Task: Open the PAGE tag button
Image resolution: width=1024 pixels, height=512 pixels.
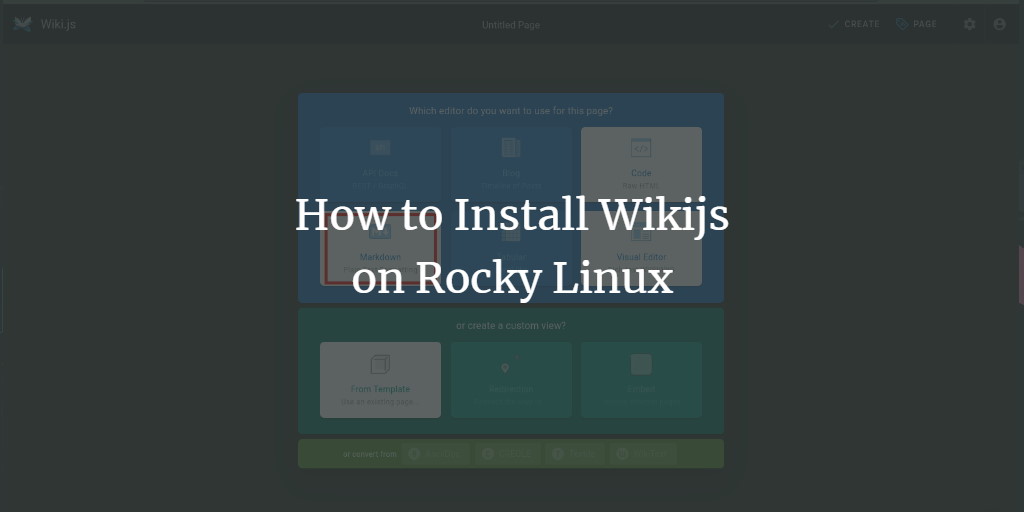Action: pyautogui.click(x=916, y=24)
